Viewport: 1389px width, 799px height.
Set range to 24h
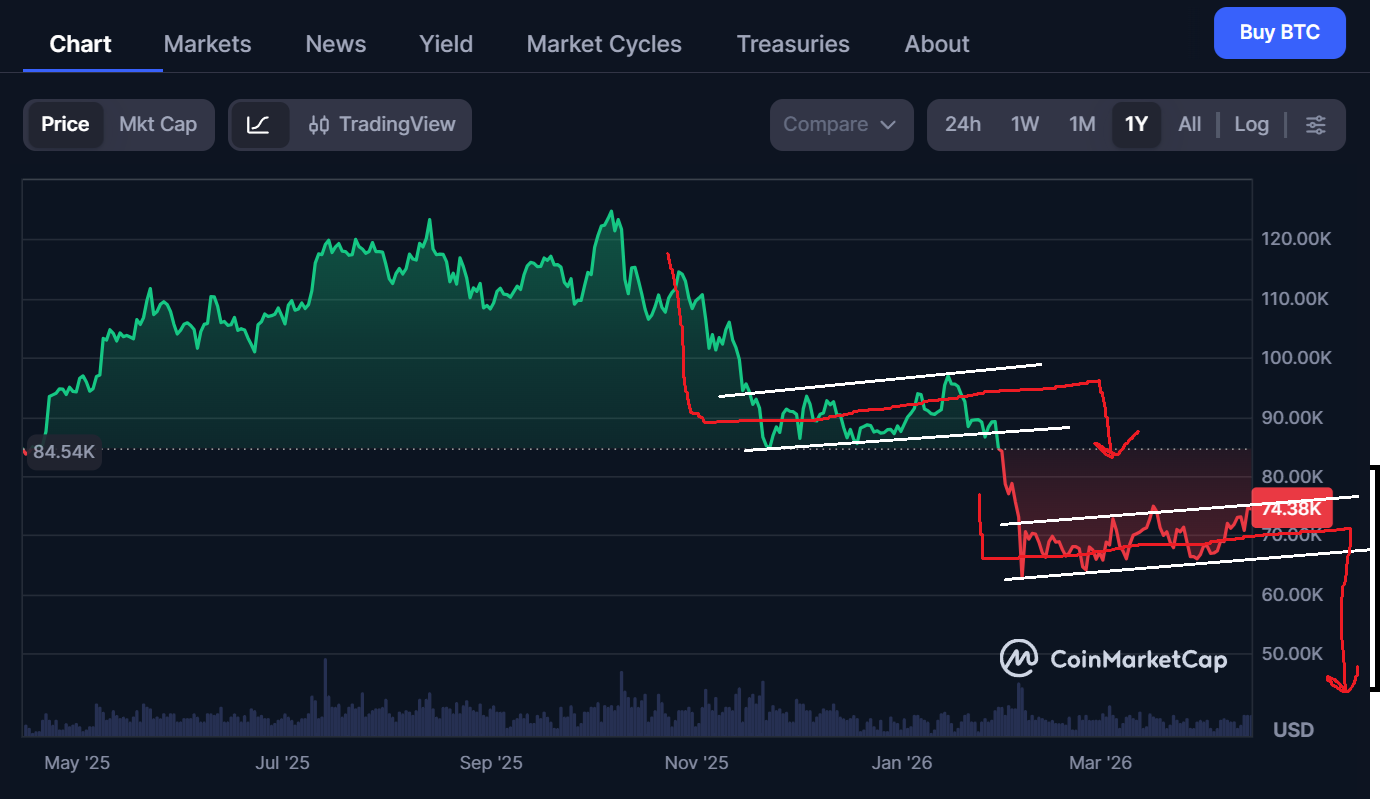[x=963, y=125]
